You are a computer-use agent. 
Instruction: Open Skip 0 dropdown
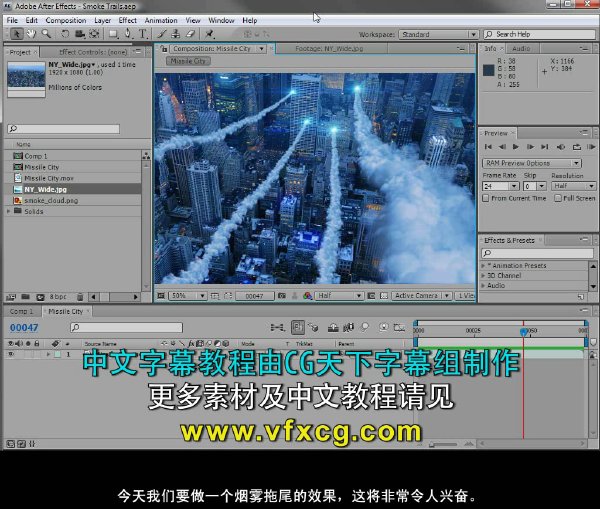pos(535,186)
